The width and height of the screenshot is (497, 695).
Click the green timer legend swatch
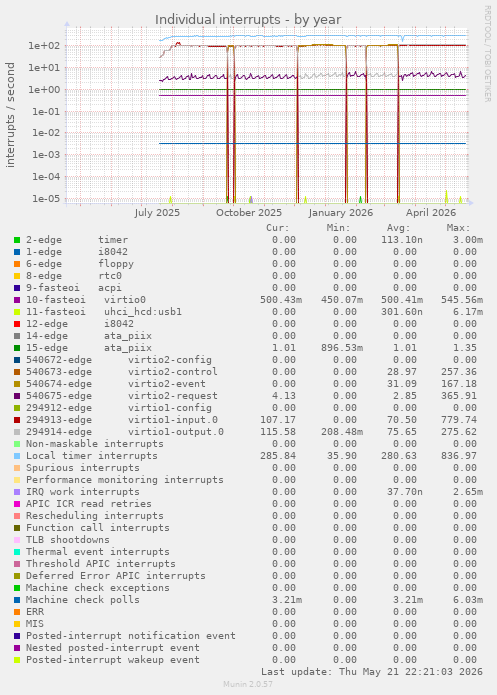[x=17, y=240]
